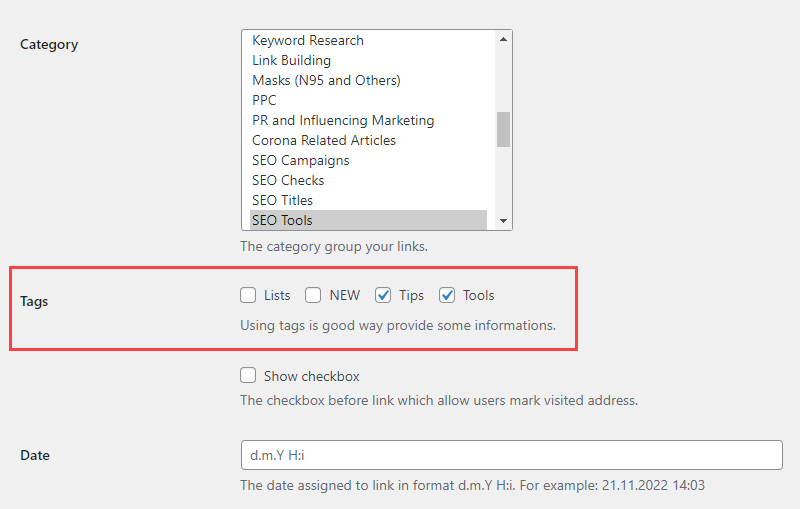Click the category list scrollbar thumb
Image resolution: width=800 pixels, height=509 pixels.
(x=503, y=129)
